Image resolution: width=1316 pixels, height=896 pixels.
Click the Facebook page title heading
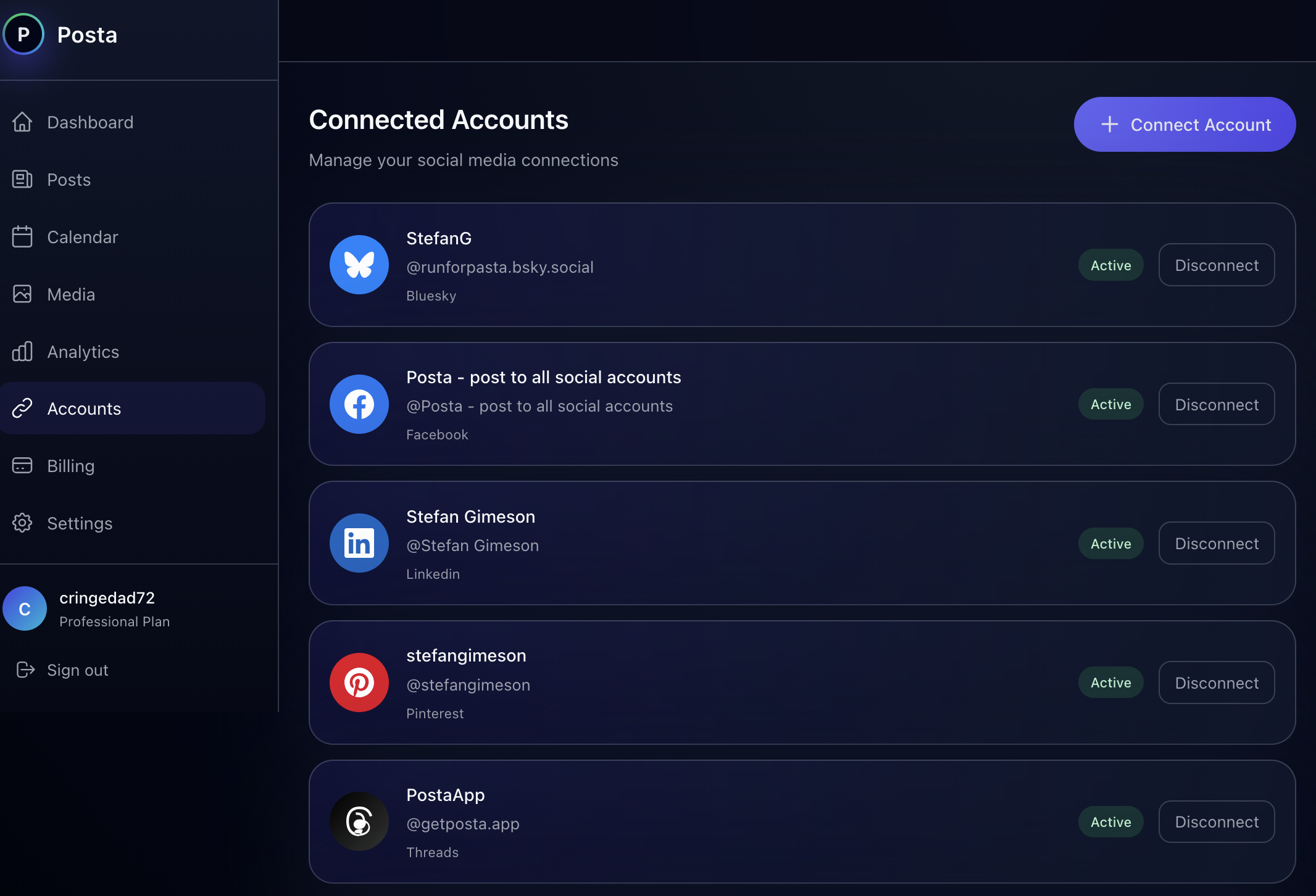click(x=544, y=377)
